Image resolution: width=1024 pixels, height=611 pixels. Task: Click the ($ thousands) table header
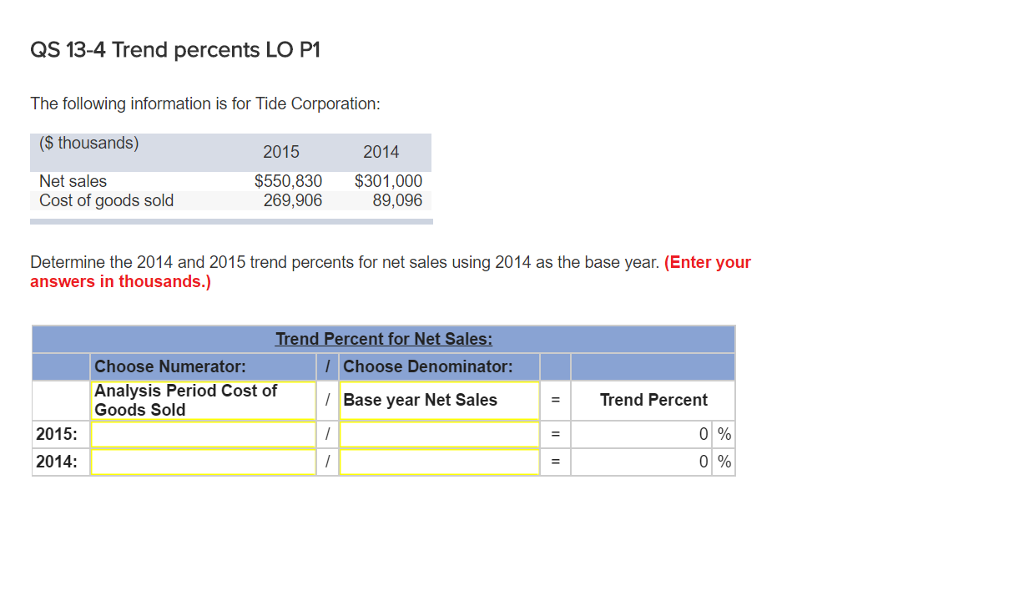pos(88,143)
